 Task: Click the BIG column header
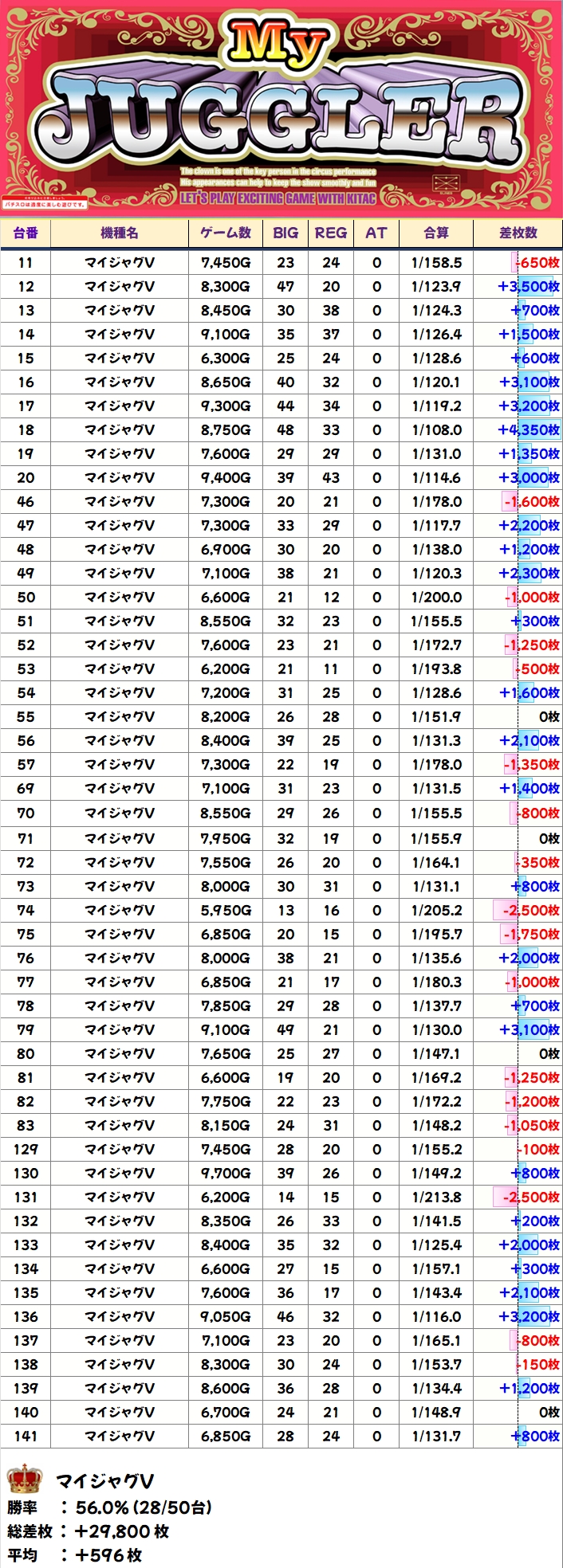tap(285, 233)
